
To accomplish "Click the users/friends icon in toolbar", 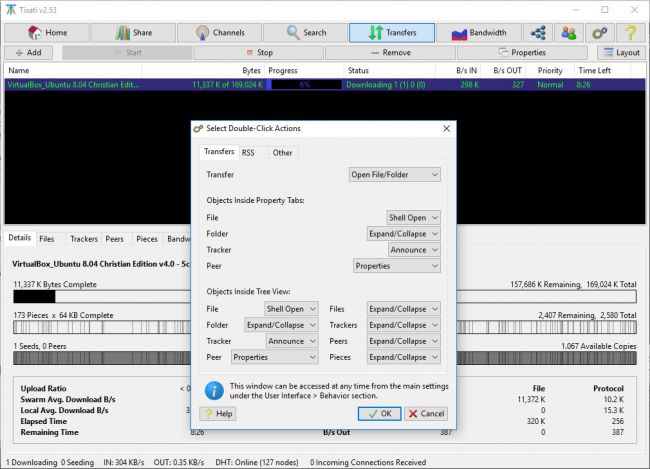I will coord(569,33).
